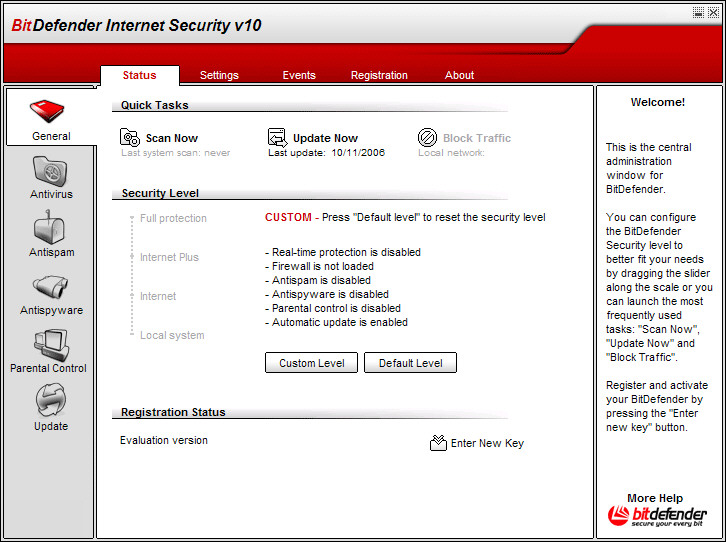
Task: Click the 'Evaluation version' text
Action: click(x=164, y=440)
